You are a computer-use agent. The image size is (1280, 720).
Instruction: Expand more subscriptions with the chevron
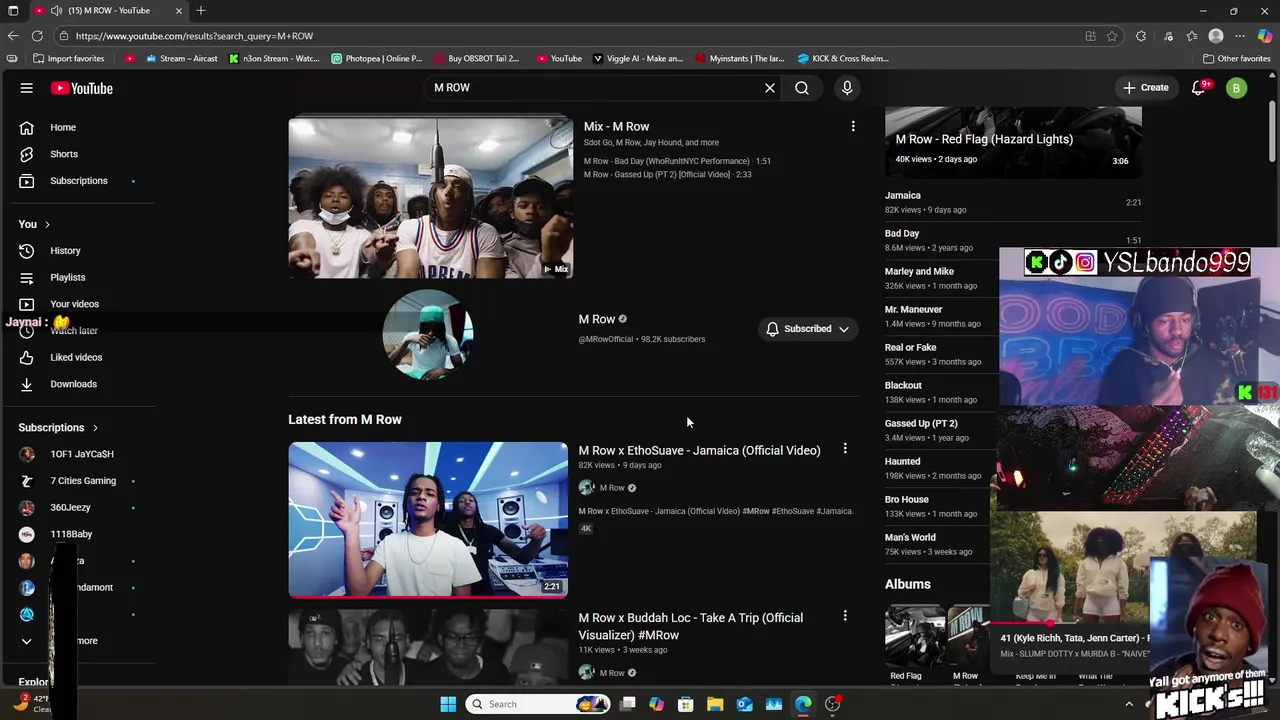27,641
